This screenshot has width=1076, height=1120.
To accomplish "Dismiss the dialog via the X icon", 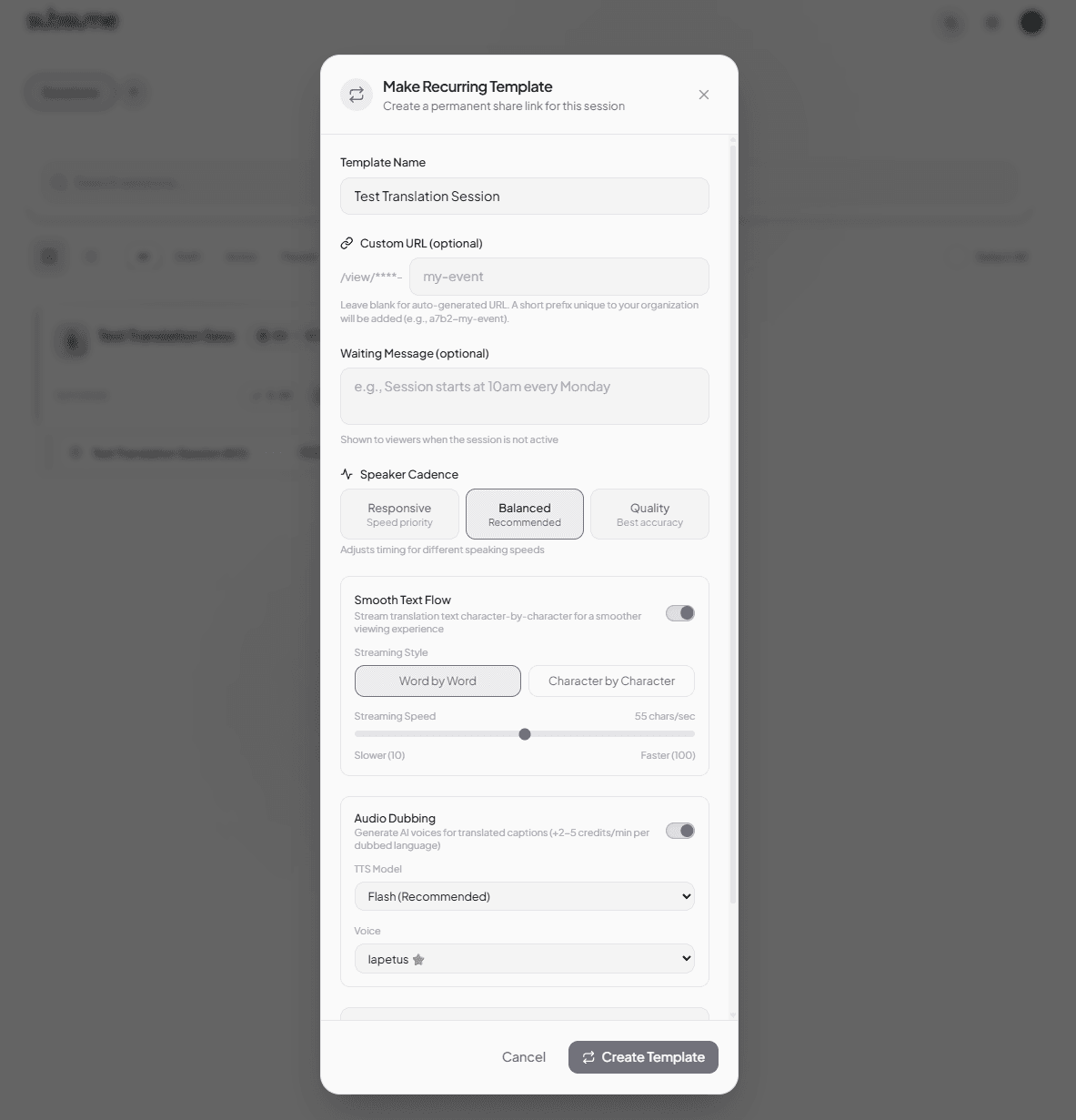I will [703, 94].
